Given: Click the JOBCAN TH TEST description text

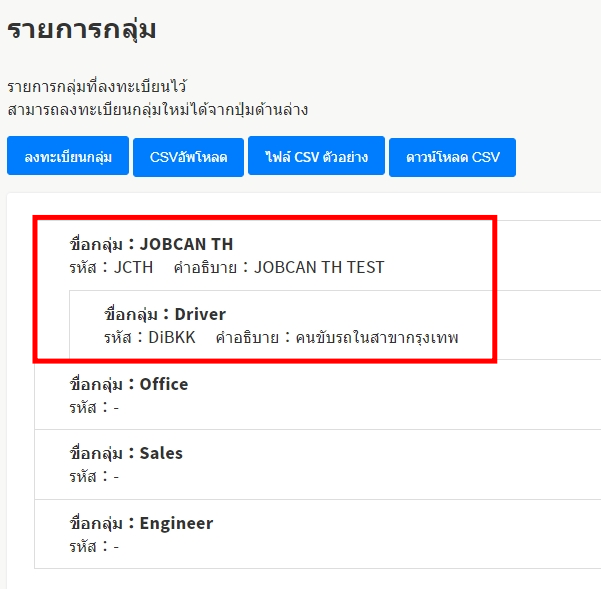Looking at the screenshot, I should [319, 267].
